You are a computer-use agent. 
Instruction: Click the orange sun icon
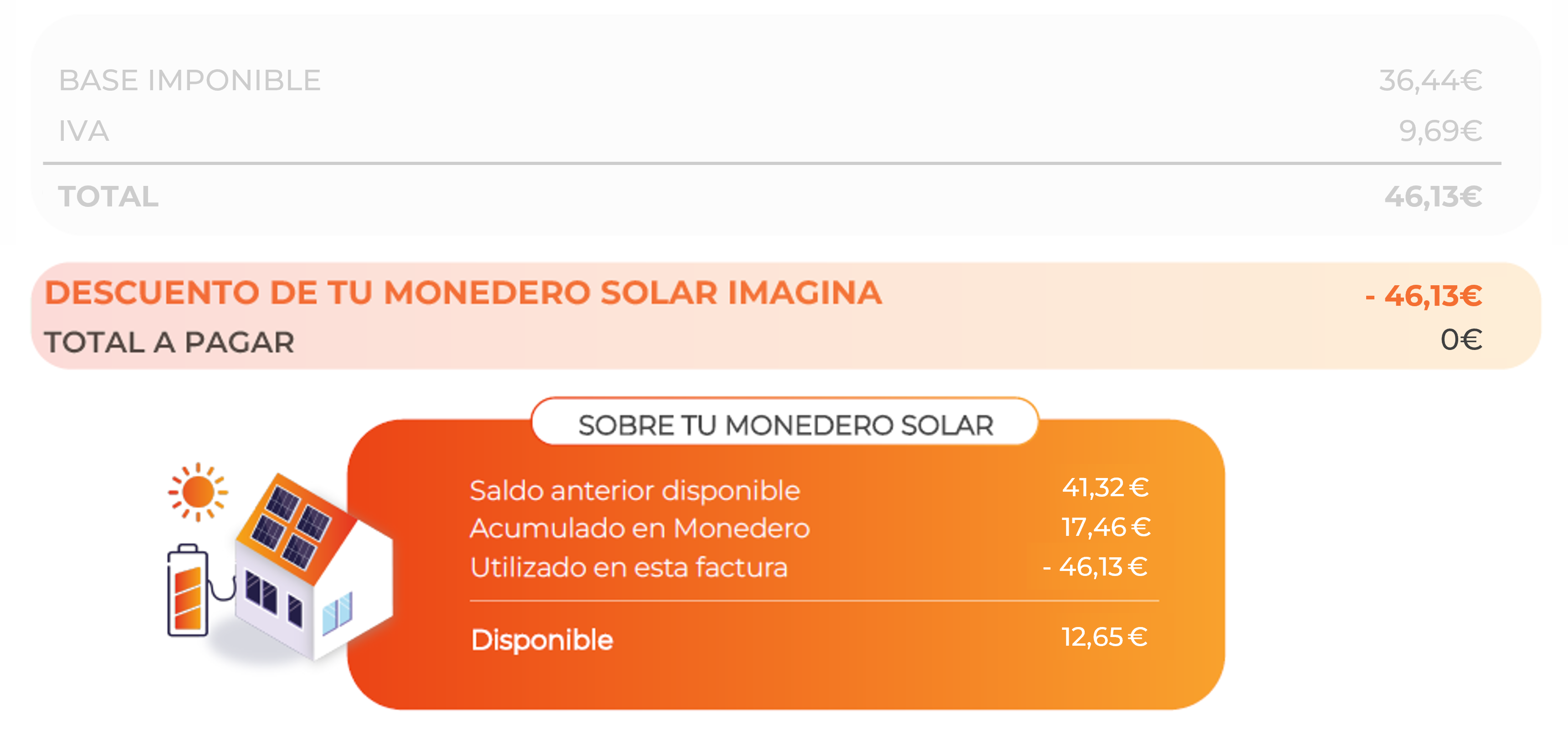click(198, 492)
